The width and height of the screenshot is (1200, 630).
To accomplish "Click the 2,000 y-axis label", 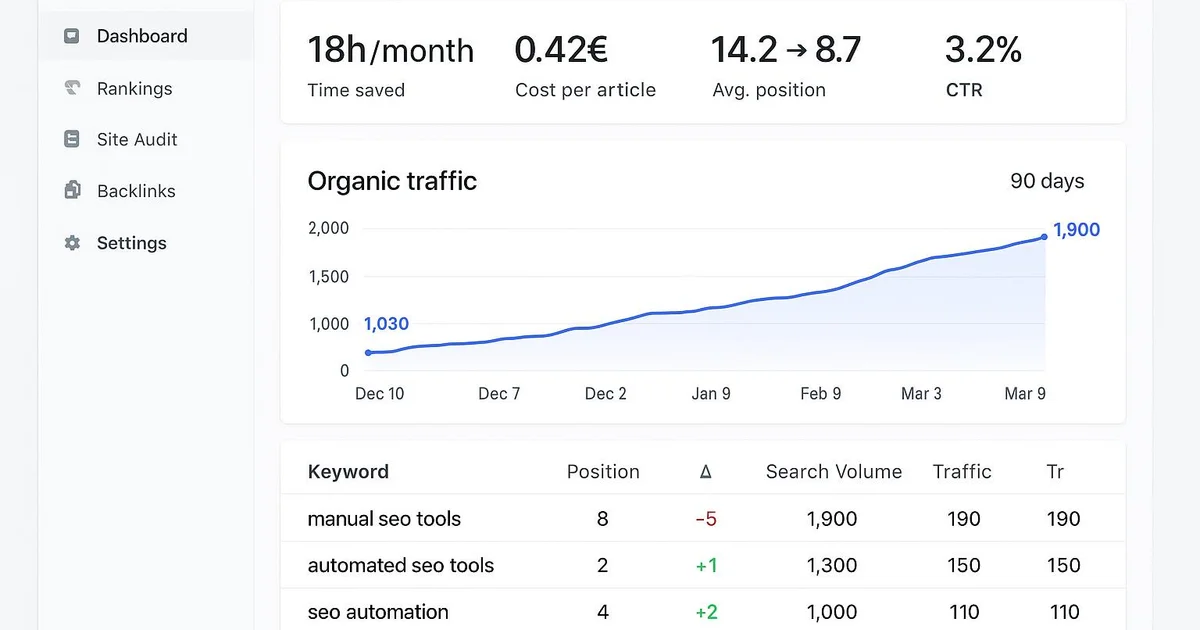I will point(329,228).
